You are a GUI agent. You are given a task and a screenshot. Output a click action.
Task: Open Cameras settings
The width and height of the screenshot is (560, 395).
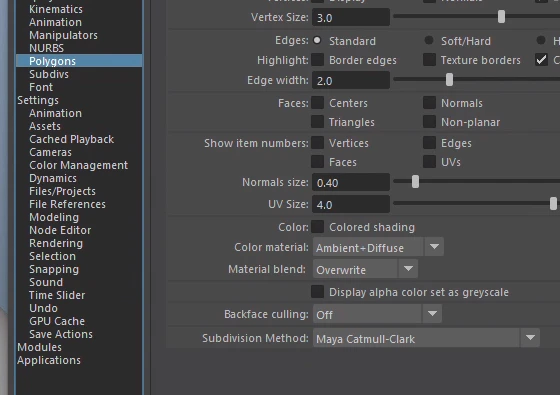click(x=50, y=152)
